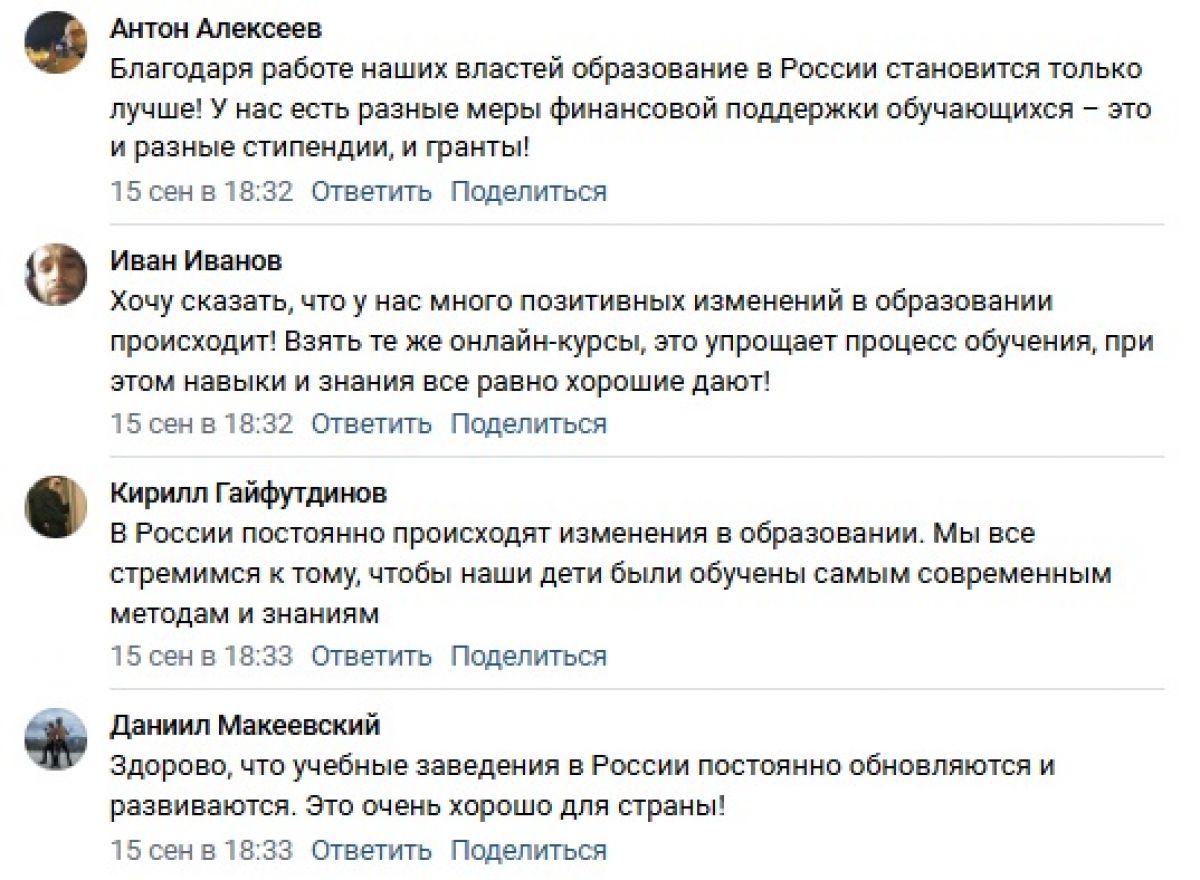
Task: Reply to Иван Иванов's comment via Ответить
Action: pyautogui.click(x=372, y=423)
